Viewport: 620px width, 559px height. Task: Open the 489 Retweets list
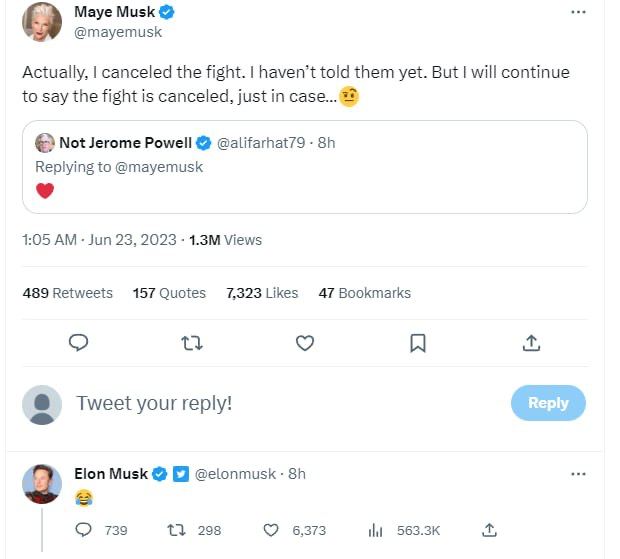point(67,293)
